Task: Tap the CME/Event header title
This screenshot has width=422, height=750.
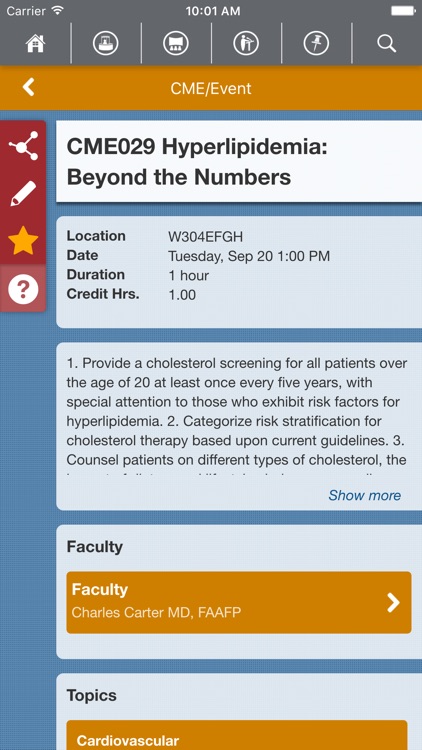Action: click(x=211, y=88)
